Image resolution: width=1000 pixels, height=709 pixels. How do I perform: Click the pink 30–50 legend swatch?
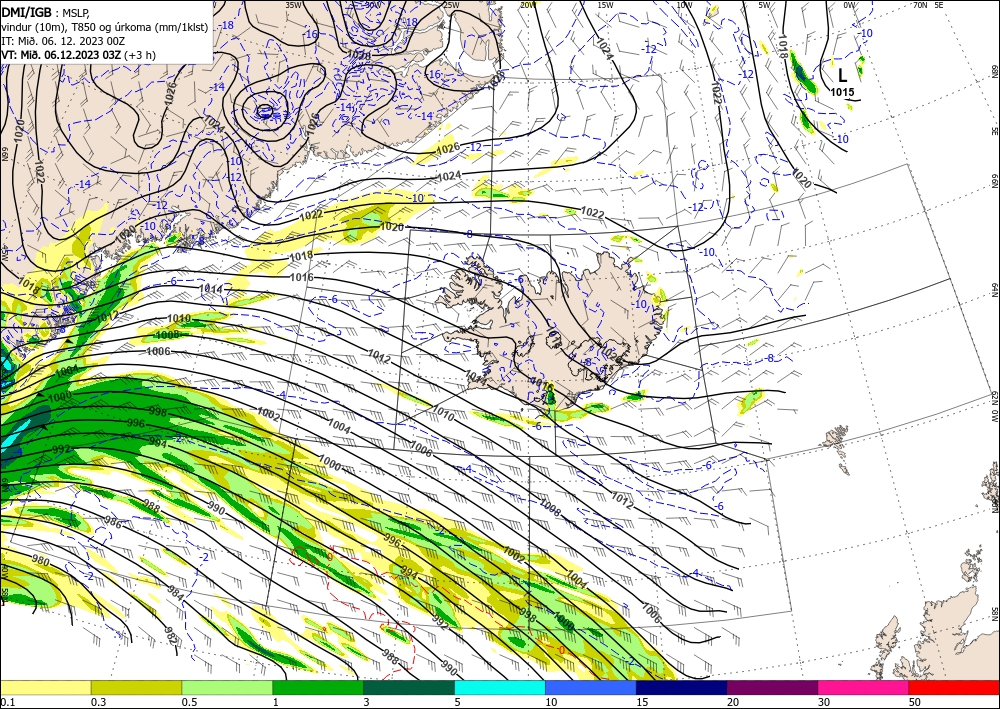tap(864, 687)
